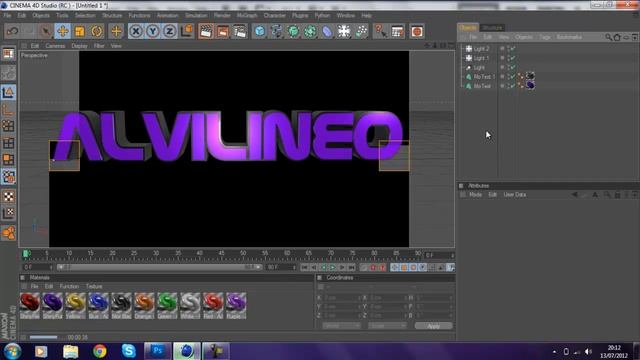Open Materials panel Texture menu
The height and width of the screenshot is (360, 640).
point(94,287)
